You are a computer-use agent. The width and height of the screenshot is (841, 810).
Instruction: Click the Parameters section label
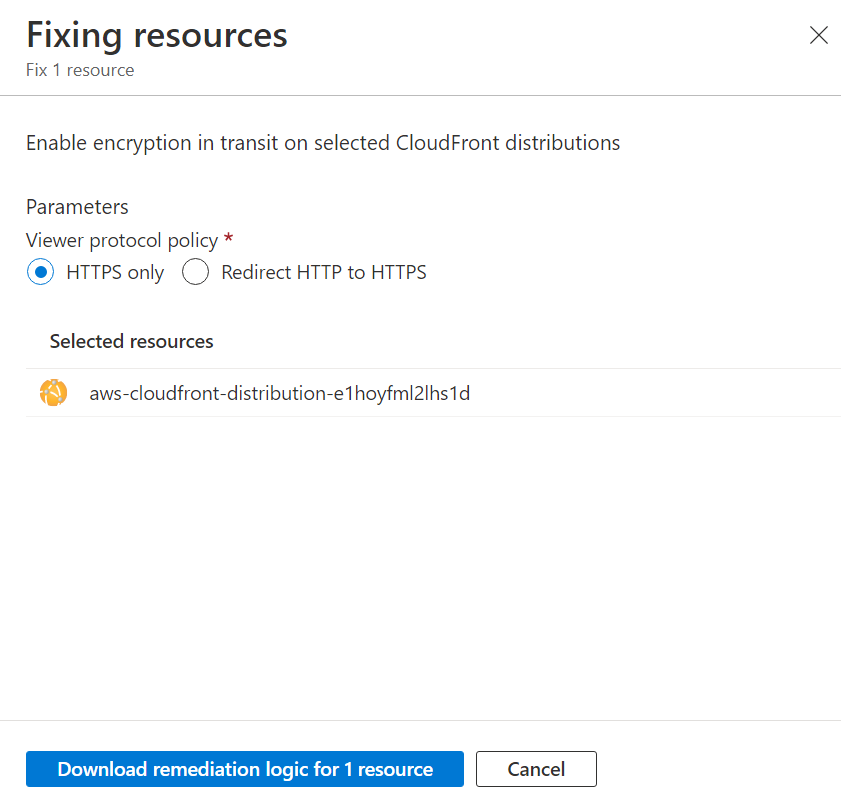77,207
